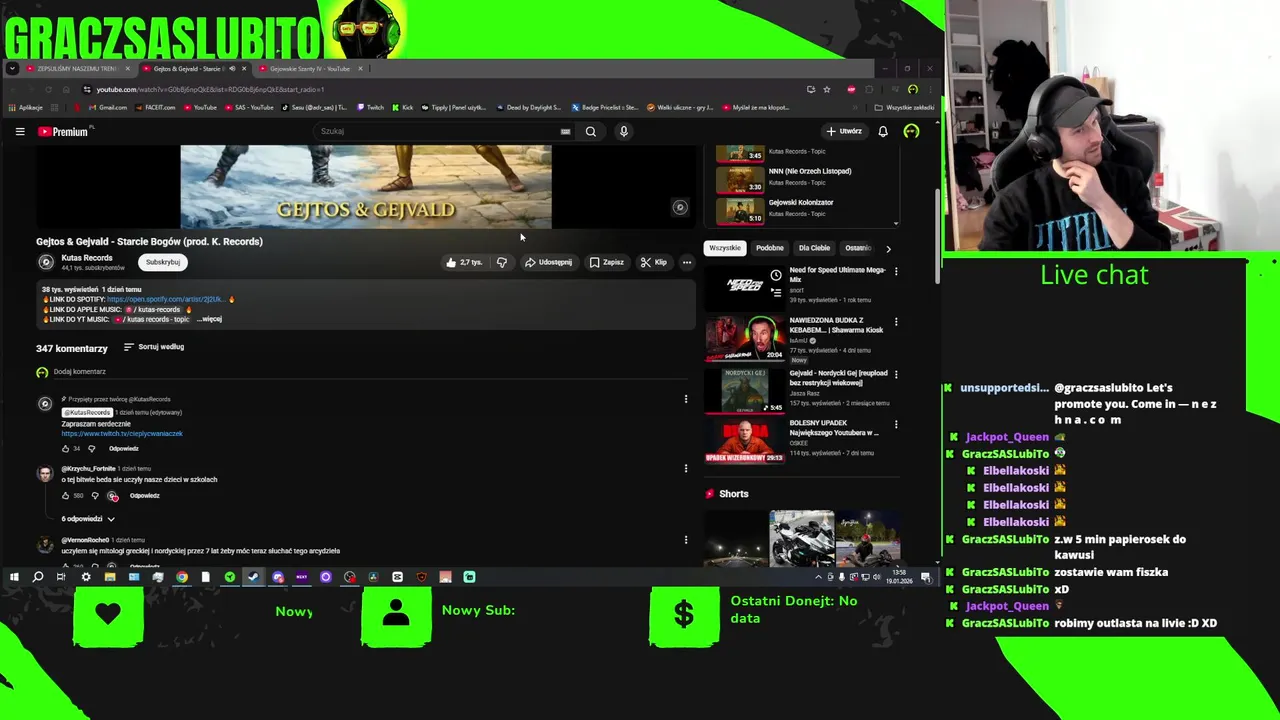Open Kutas Records channel avatar
The height and width of the screenshot is (720, 1280).
pyautogui.click(x=46, y=262)
